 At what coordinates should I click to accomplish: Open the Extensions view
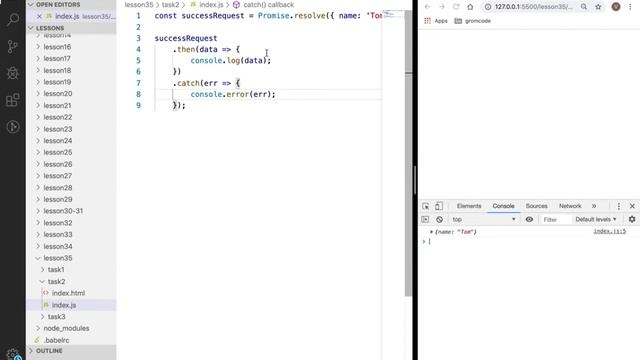coord(13,100)
